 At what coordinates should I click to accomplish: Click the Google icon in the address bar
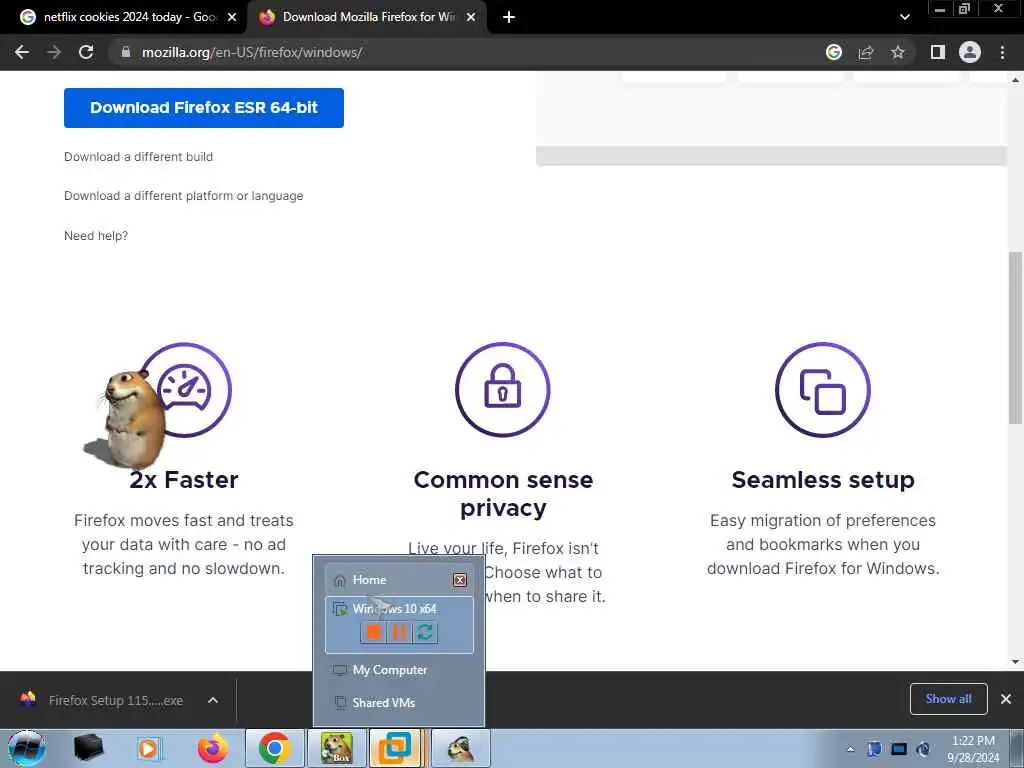point(833,52)
